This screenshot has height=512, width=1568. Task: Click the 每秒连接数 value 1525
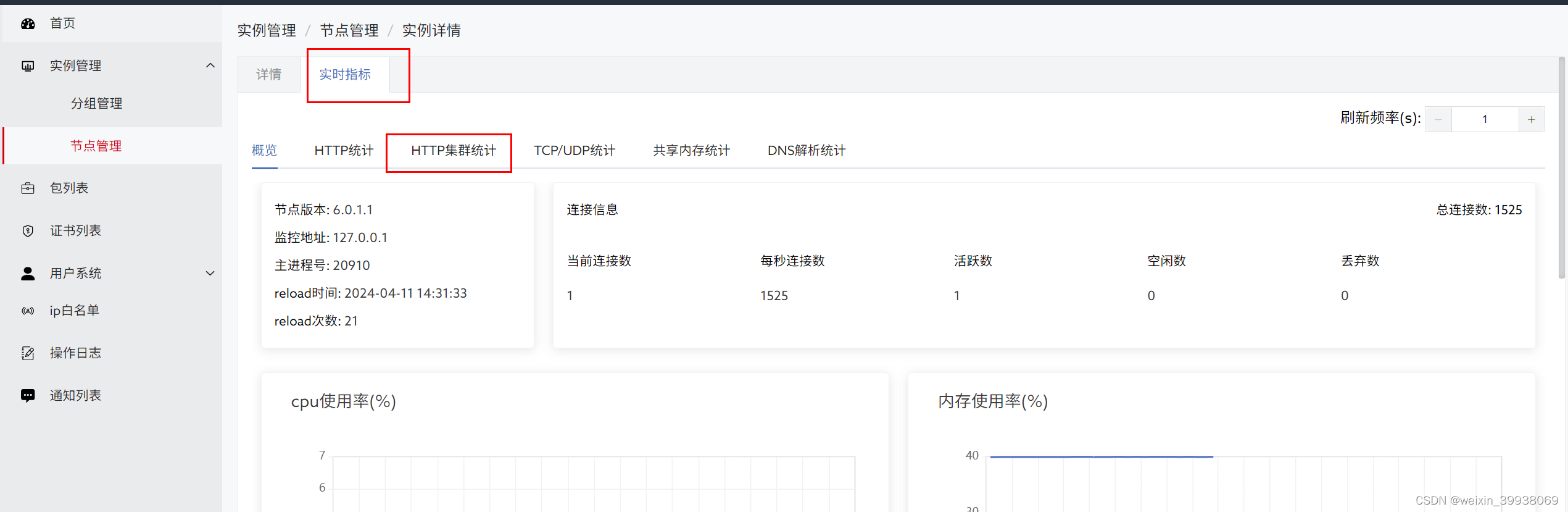click(774, 296)
